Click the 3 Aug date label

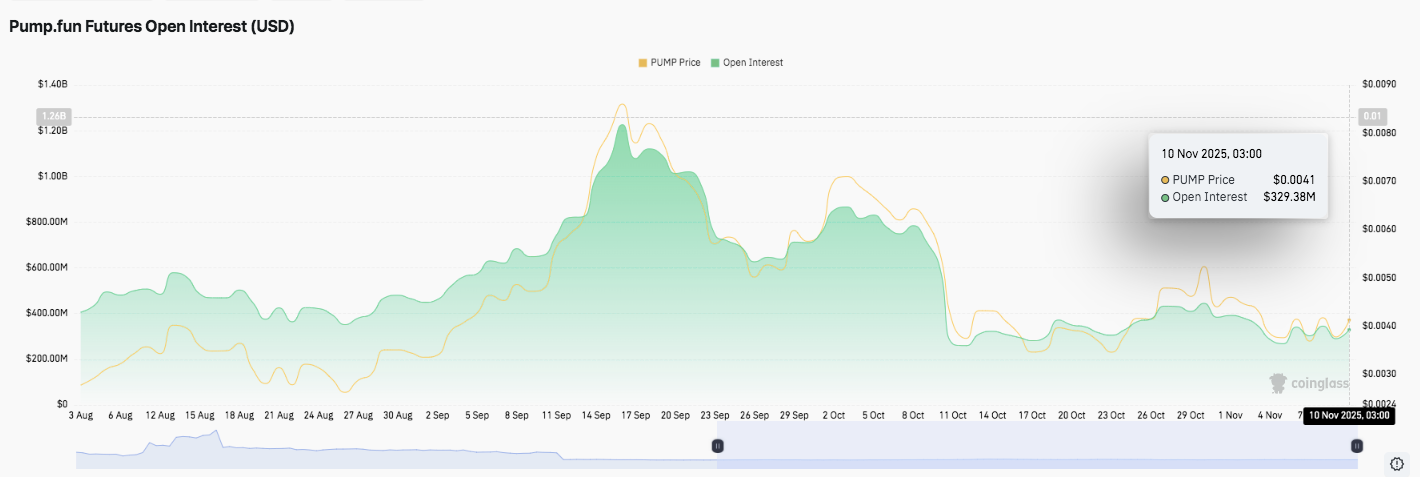click(x=82, y=415)
